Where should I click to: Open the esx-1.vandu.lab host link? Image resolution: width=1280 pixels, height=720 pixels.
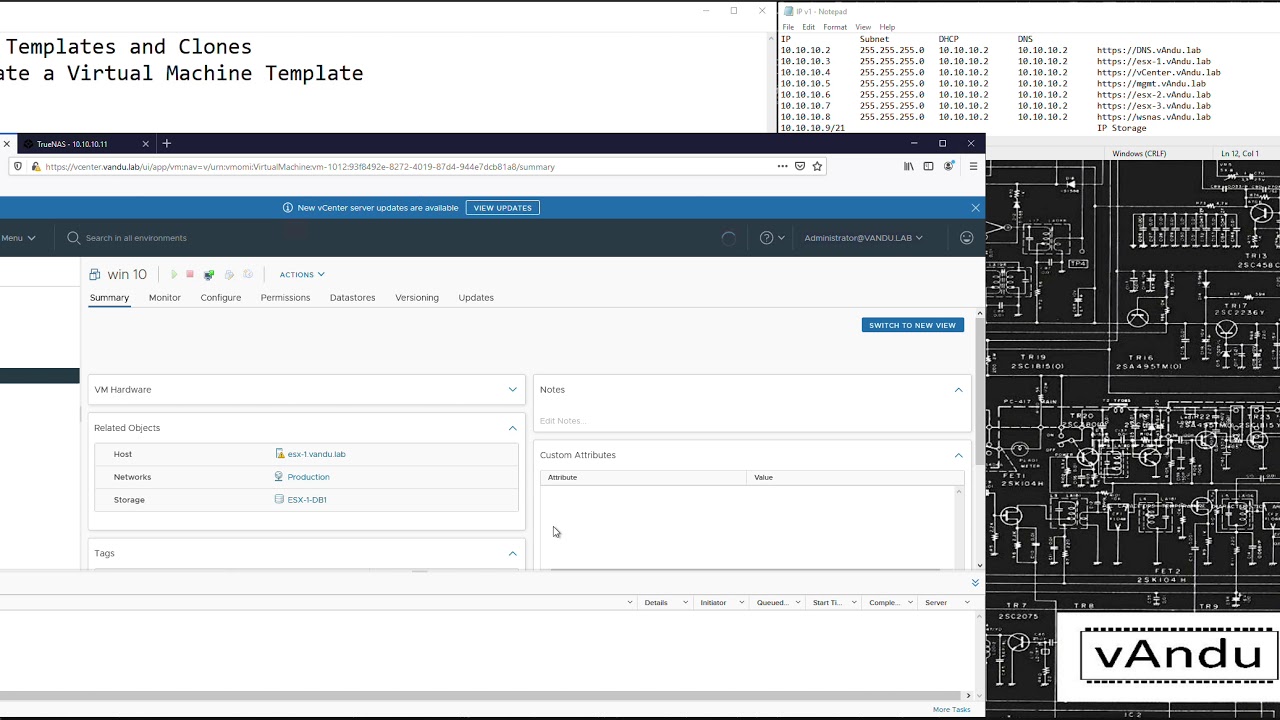[316, 454]
